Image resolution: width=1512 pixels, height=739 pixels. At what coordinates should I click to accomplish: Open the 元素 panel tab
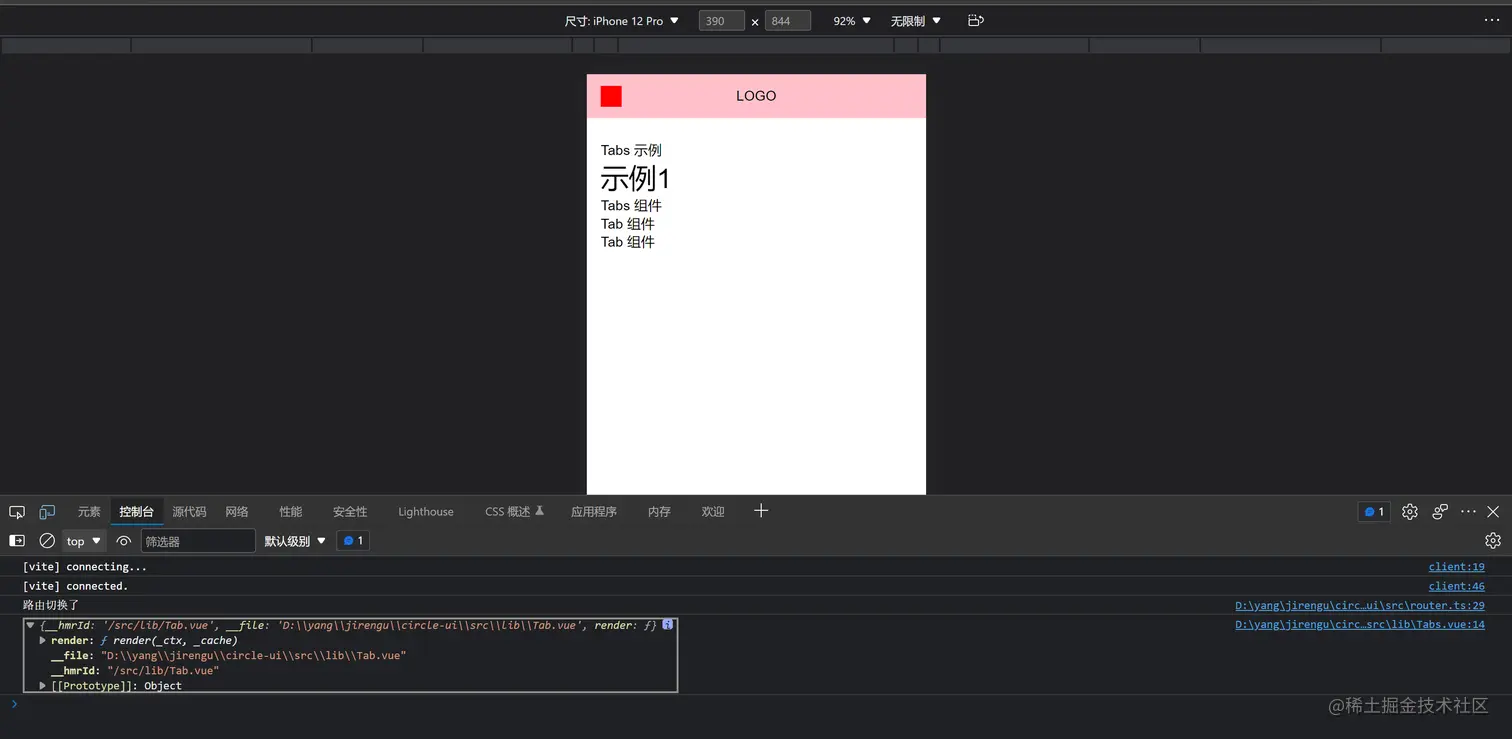pos(89,511)
